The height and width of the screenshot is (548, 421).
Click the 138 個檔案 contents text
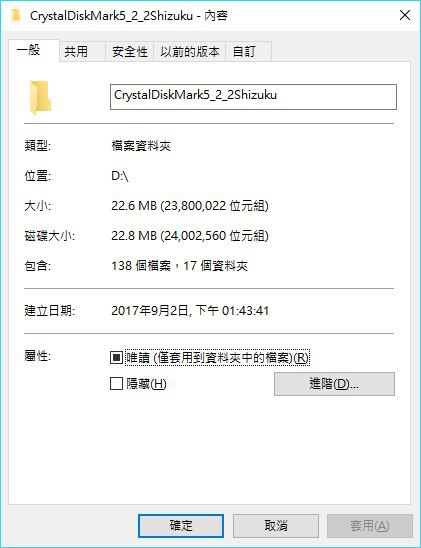pos(141,266)
